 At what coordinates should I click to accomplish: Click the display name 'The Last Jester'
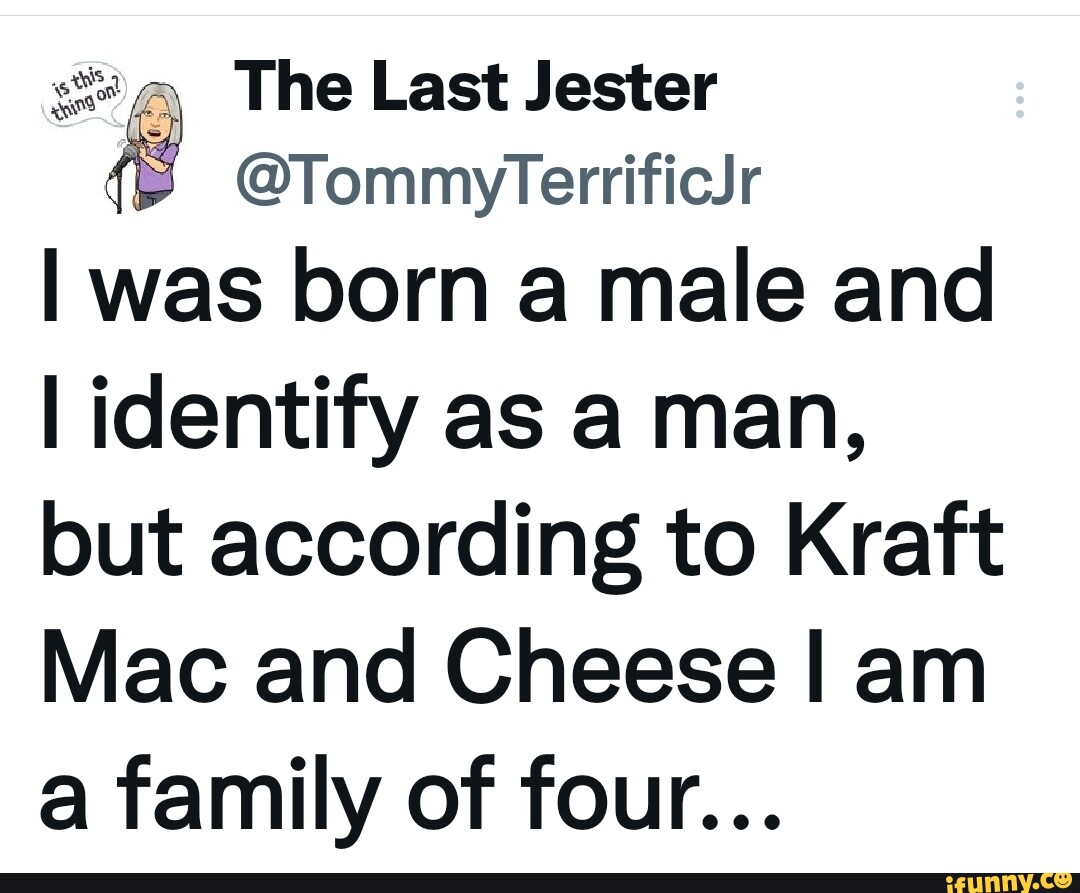[478, 87]
